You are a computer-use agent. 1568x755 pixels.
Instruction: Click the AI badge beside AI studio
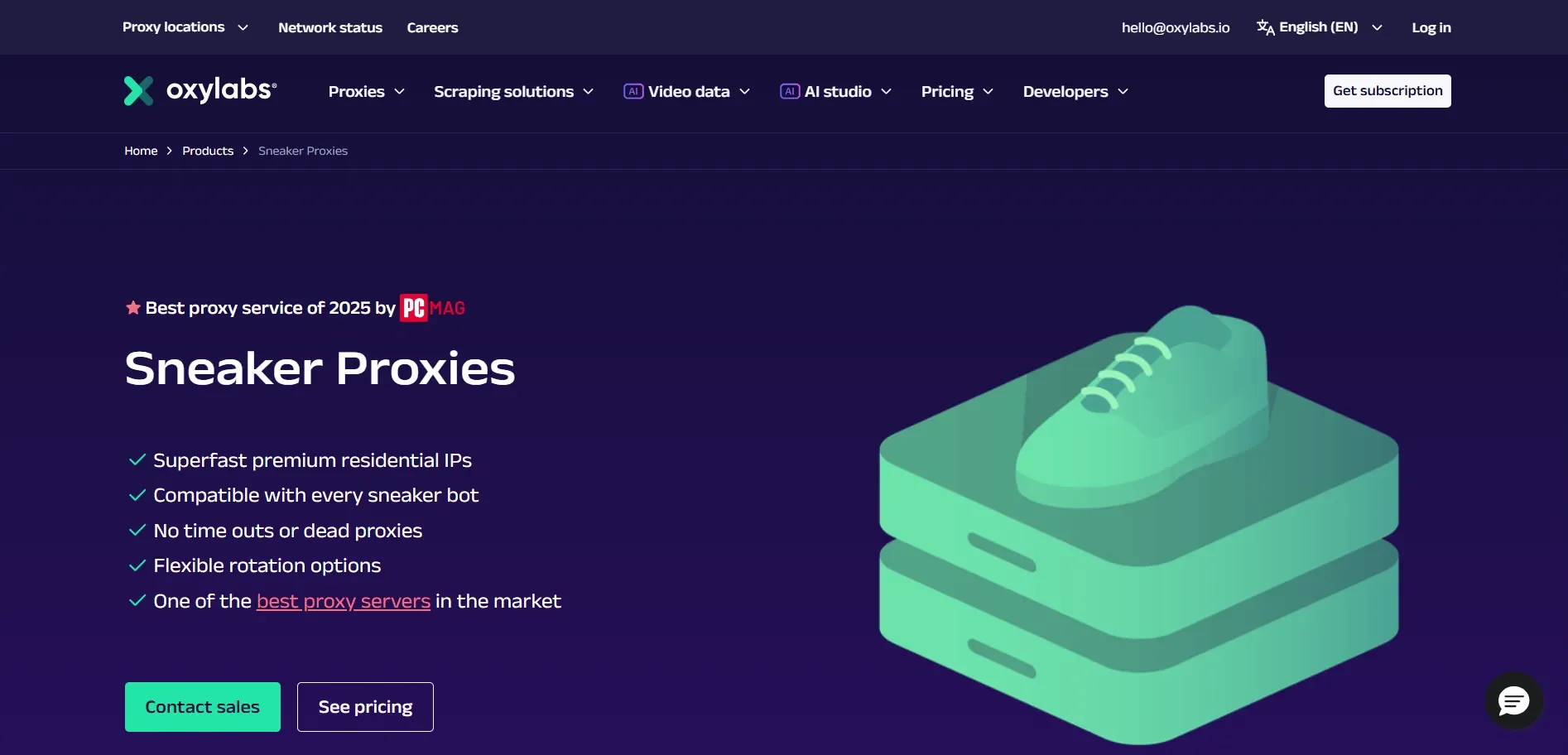pyautogui.click(x=790, y=91)
